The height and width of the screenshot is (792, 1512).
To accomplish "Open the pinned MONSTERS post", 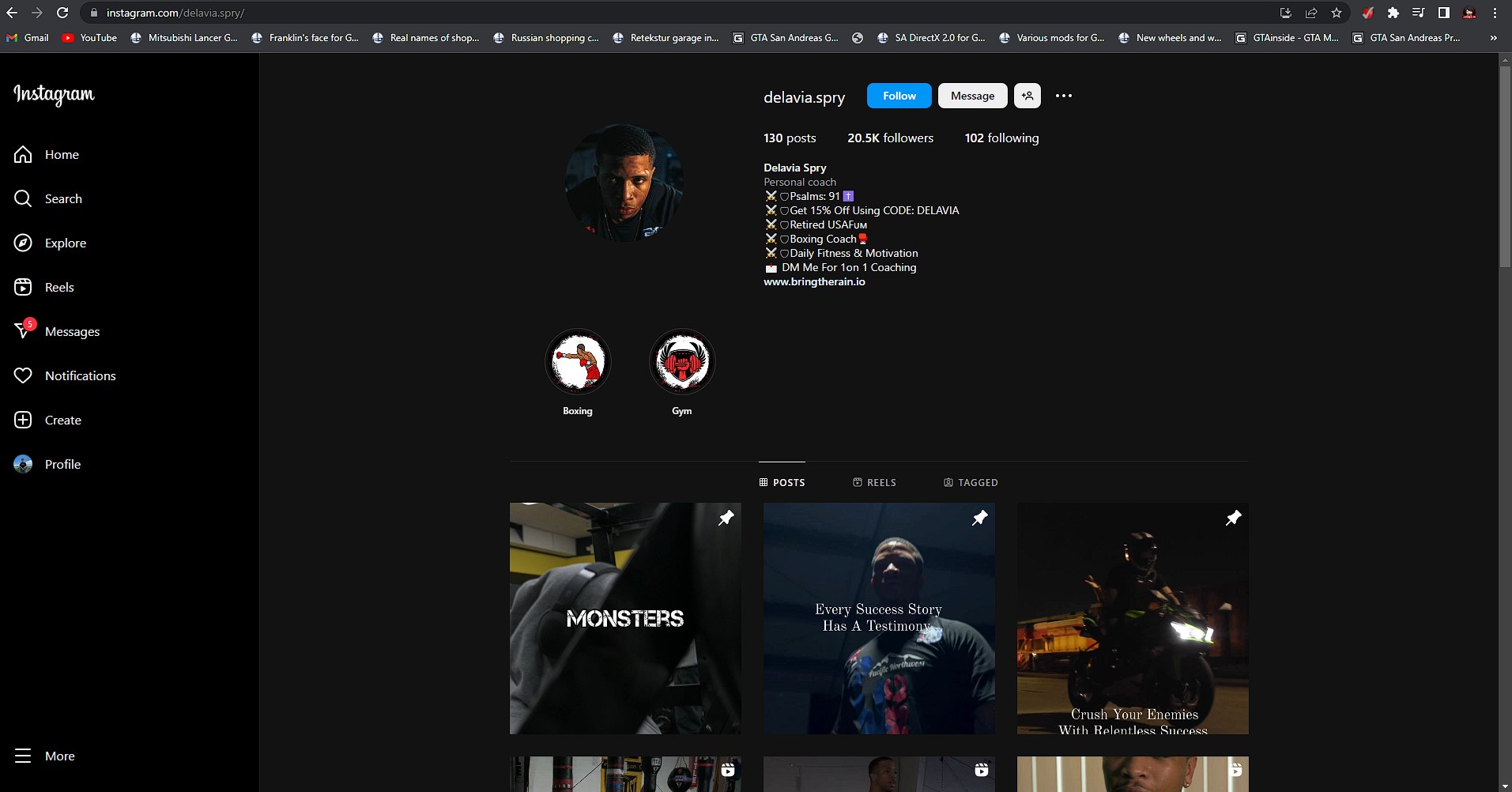I will pos(625,619).
